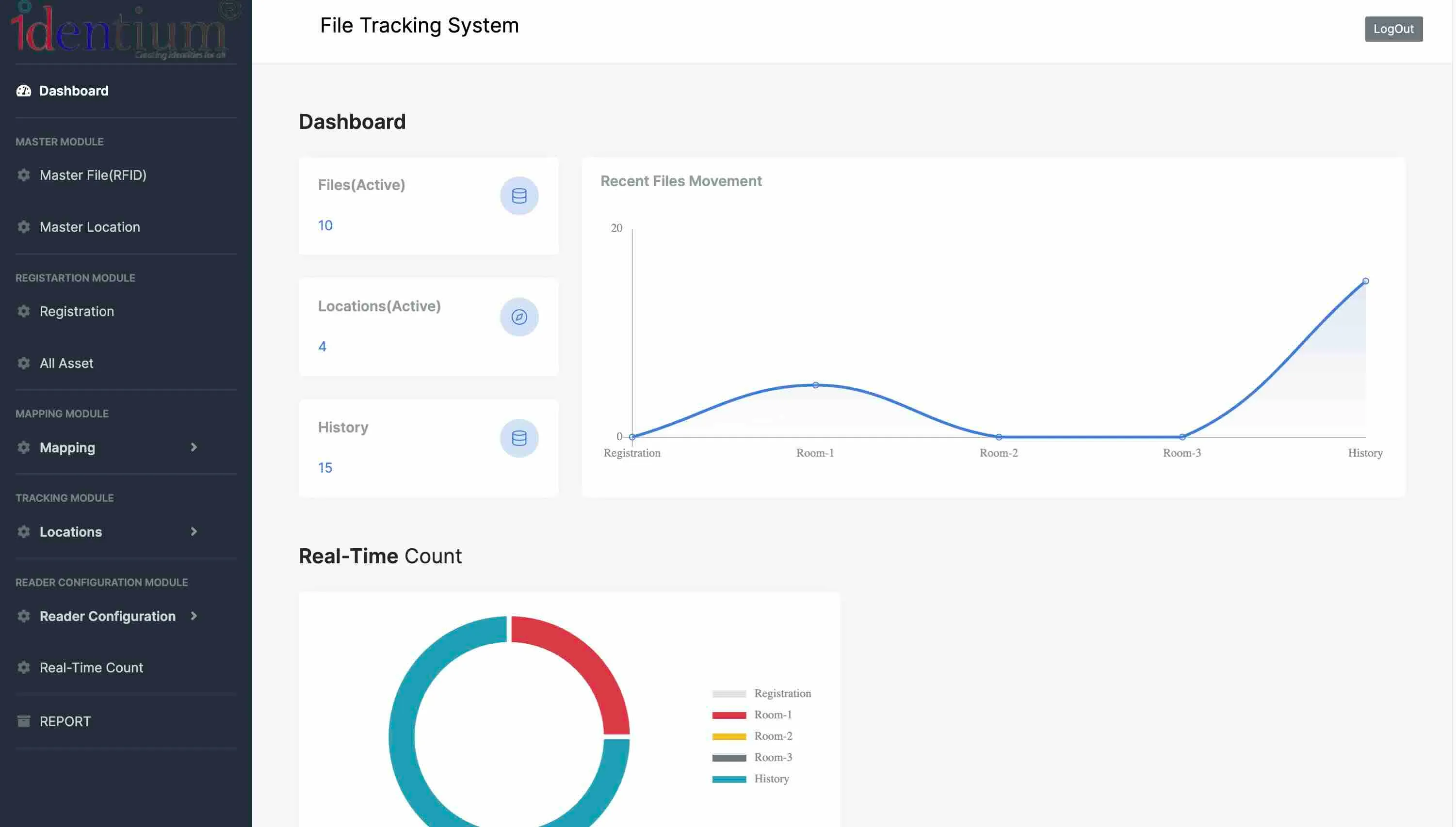Click compass icon on Locations(Active) card
The height and width of the screenshot is (827, 1456).
pos(519,317)
